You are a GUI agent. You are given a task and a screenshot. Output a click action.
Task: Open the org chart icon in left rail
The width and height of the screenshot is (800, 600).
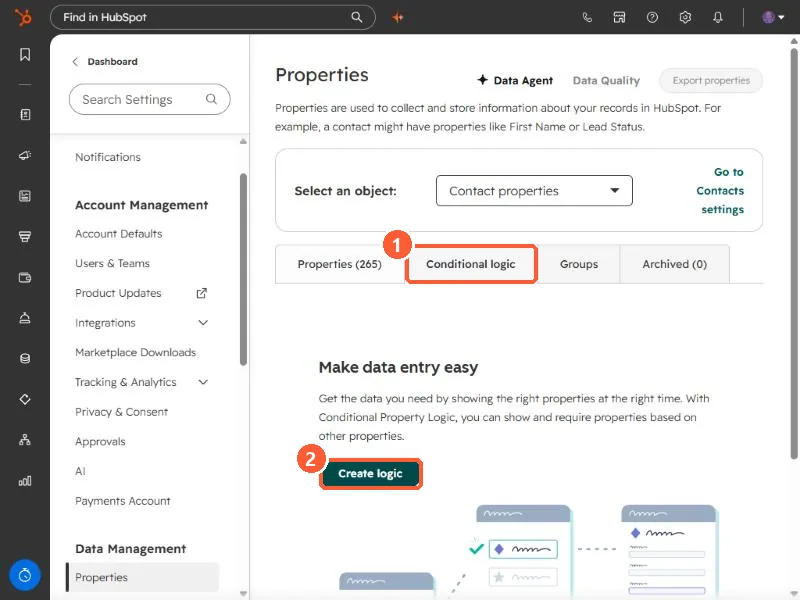point(25,440)
